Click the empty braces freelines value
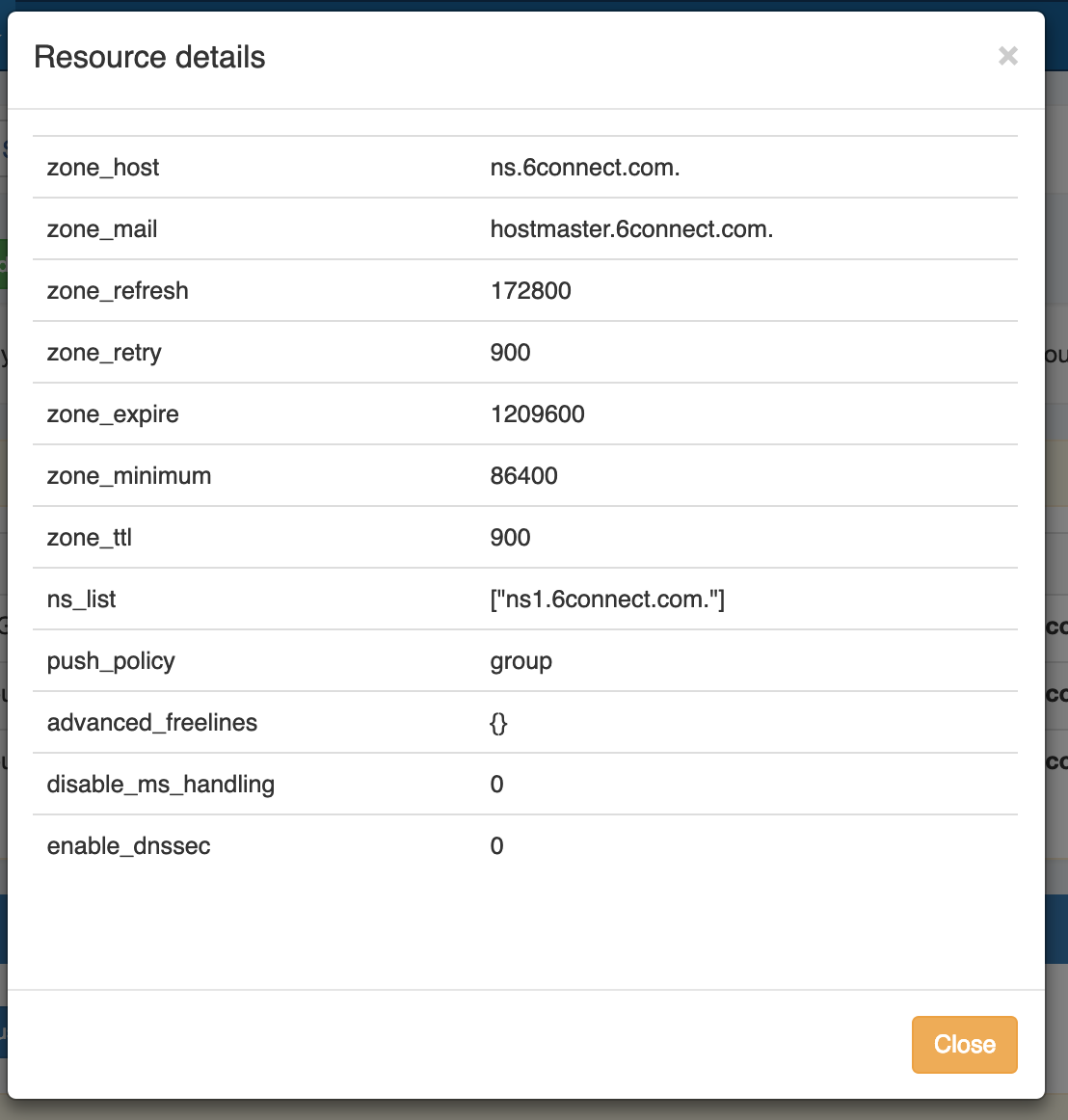 click(x=498, y=723)
